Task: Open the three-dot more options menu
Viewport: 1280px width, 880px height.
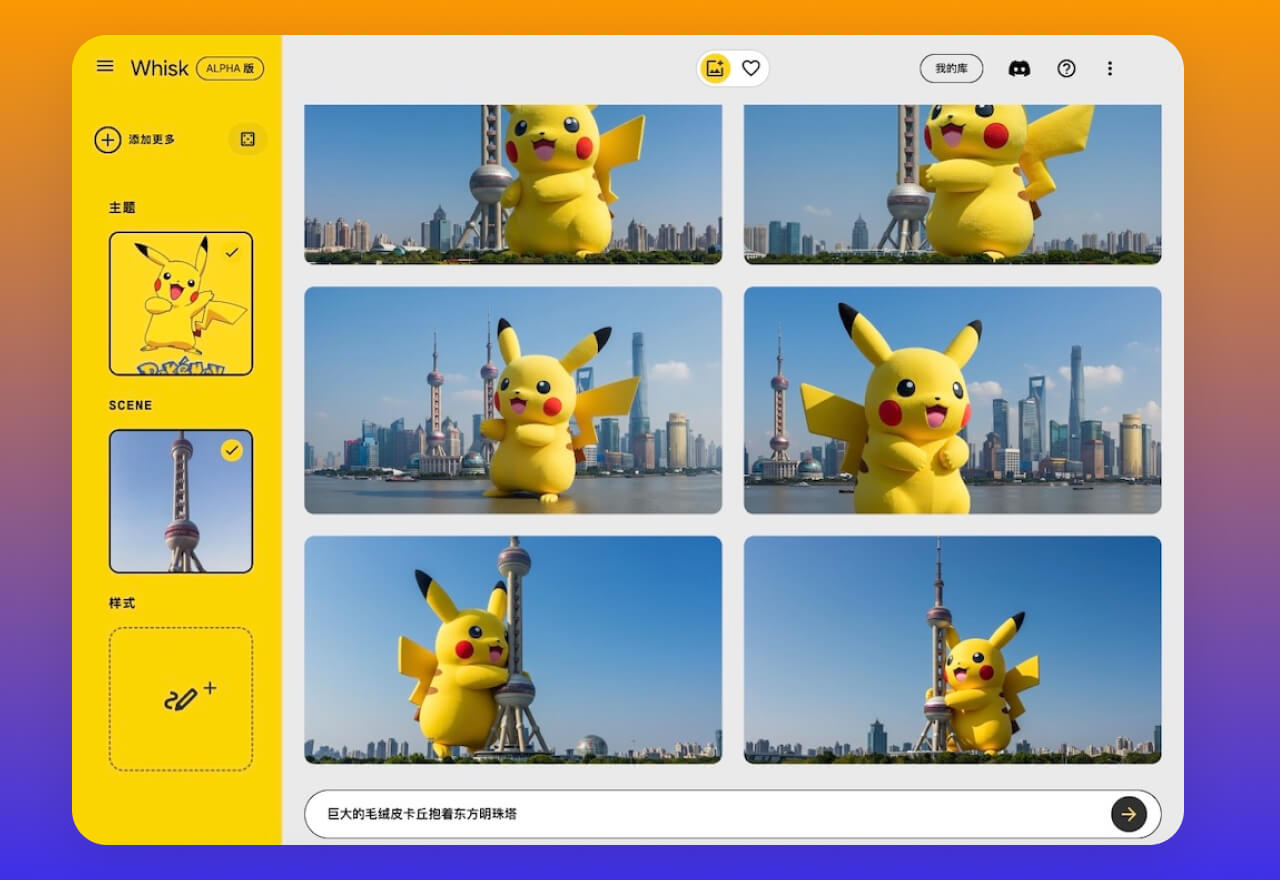Action: click(1109, 68)
